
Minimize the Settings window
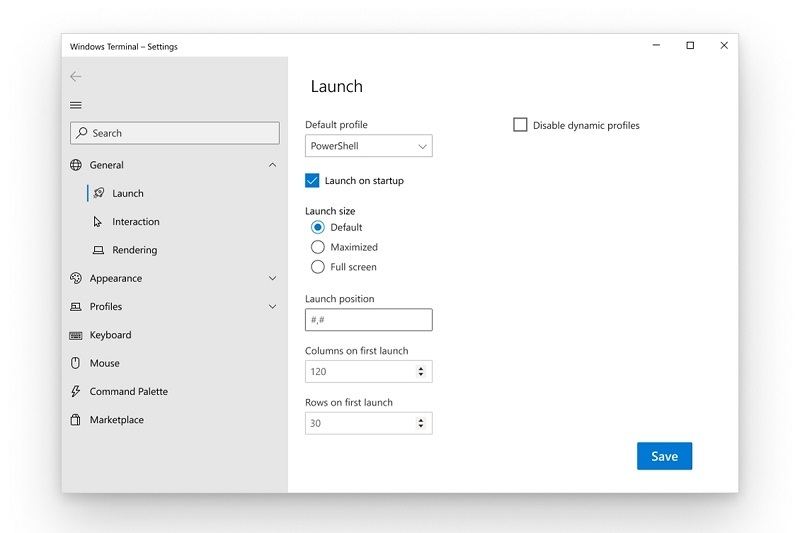[656, 45]
